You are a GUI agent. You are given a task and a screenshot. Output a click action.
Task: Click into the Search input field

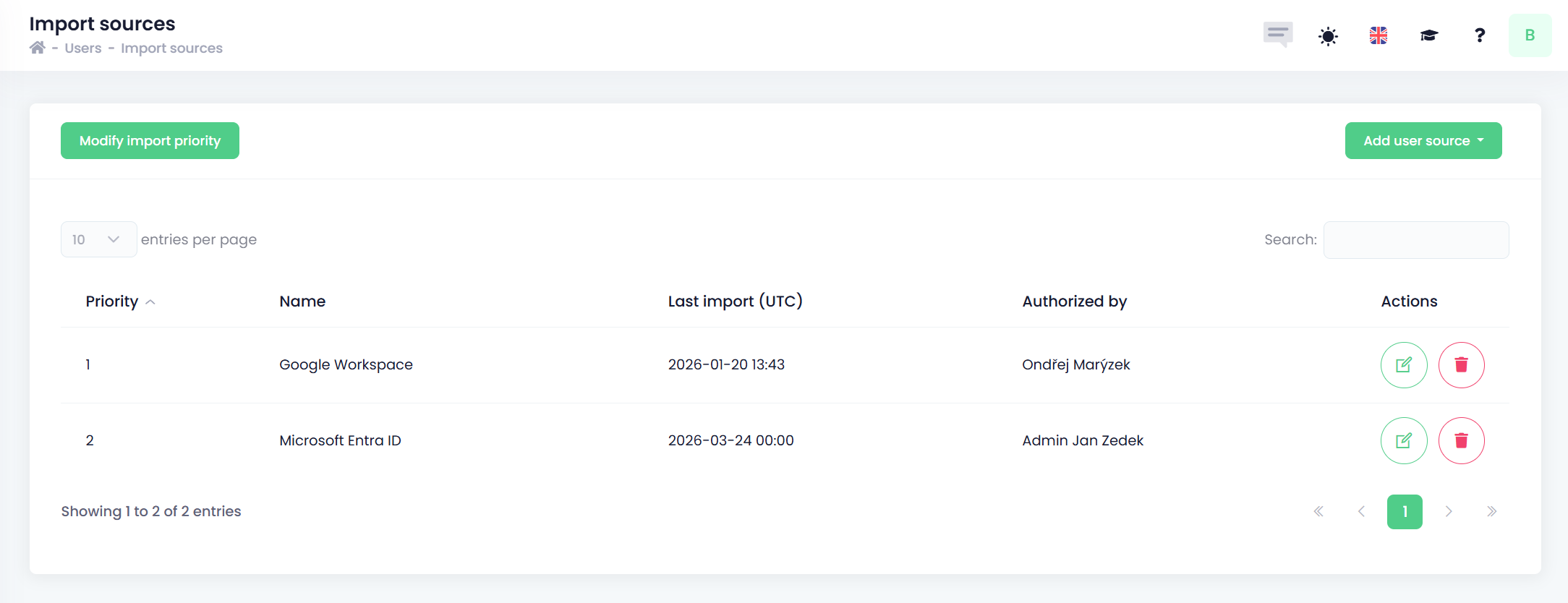pos(1415,240)
